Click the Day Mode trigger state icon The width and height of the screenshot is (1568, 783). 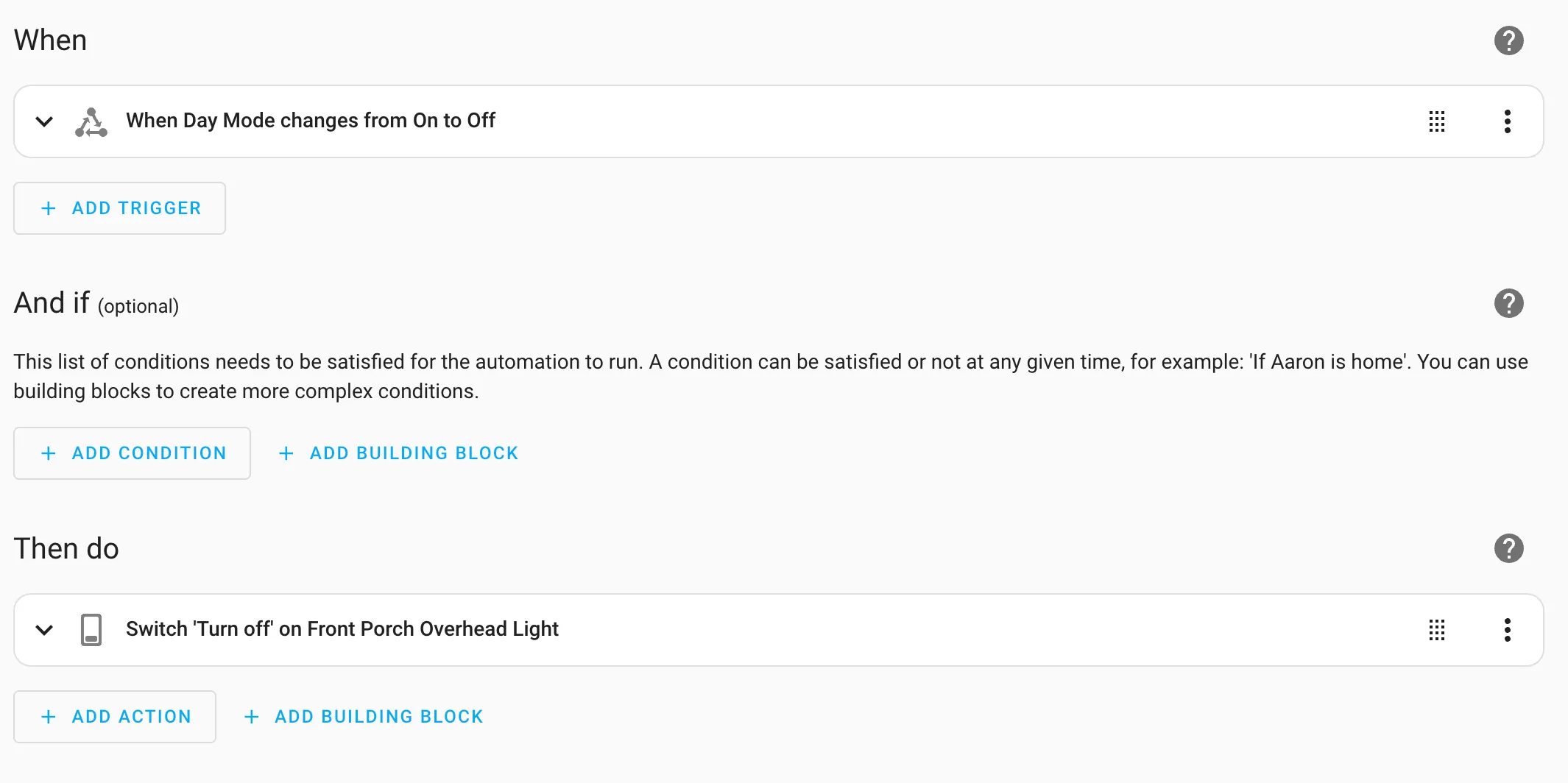coord(91,121)
